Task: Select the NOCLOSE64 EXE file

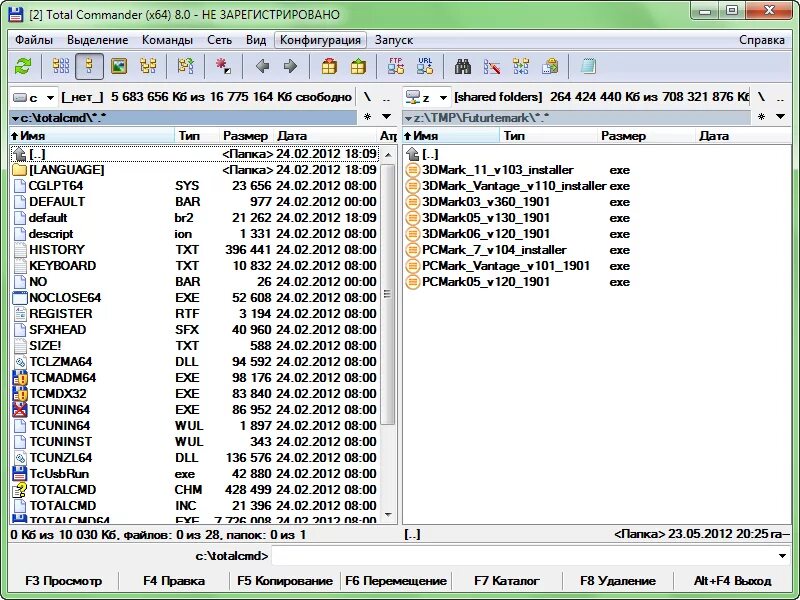Action: point(195,298)
